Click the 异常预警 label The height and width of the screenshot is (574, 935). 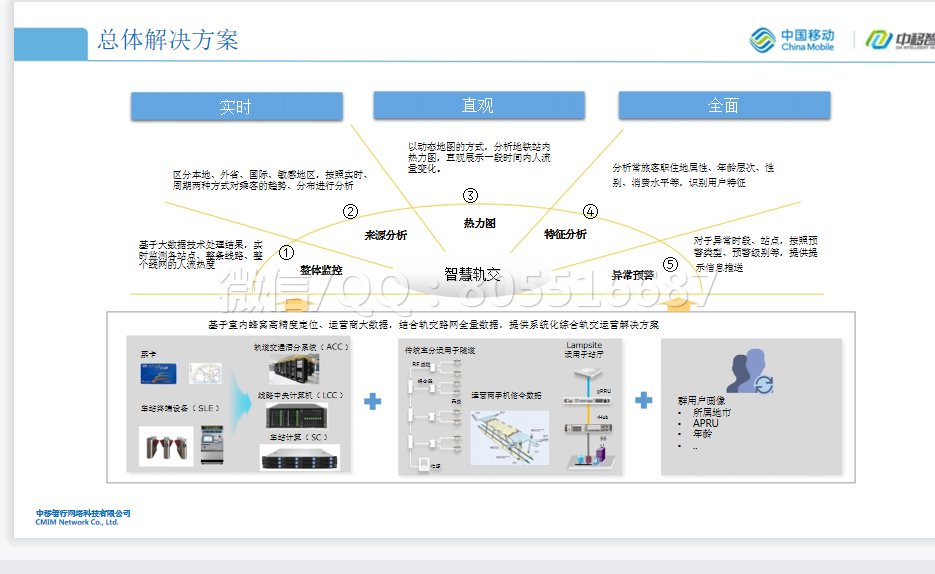click(x=633, y=275)
